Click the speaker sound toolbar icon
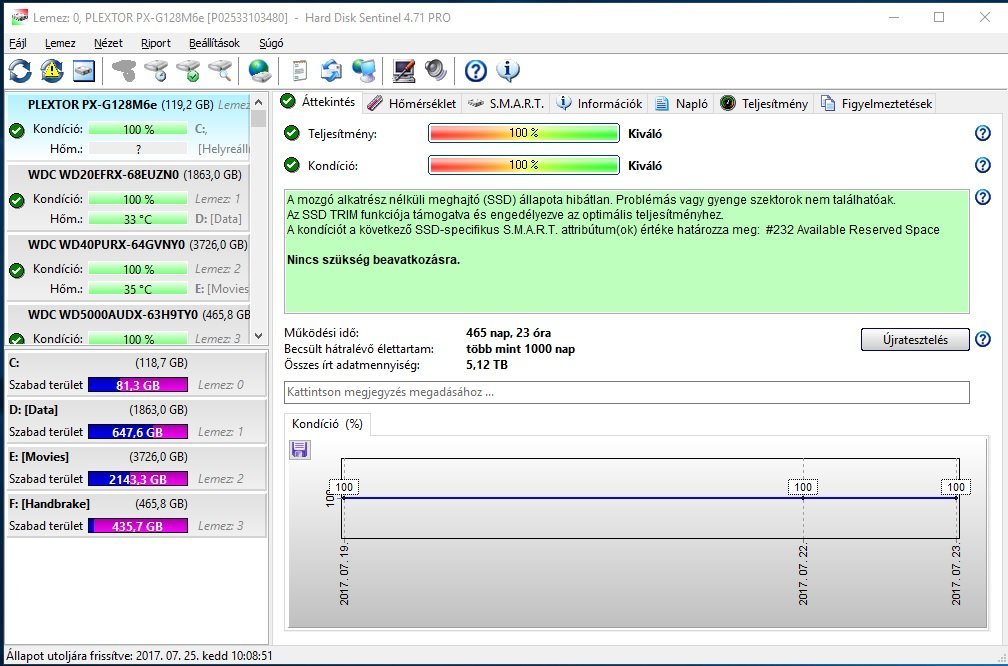Viewport: 1008px width, 666px height. point(436,71)
